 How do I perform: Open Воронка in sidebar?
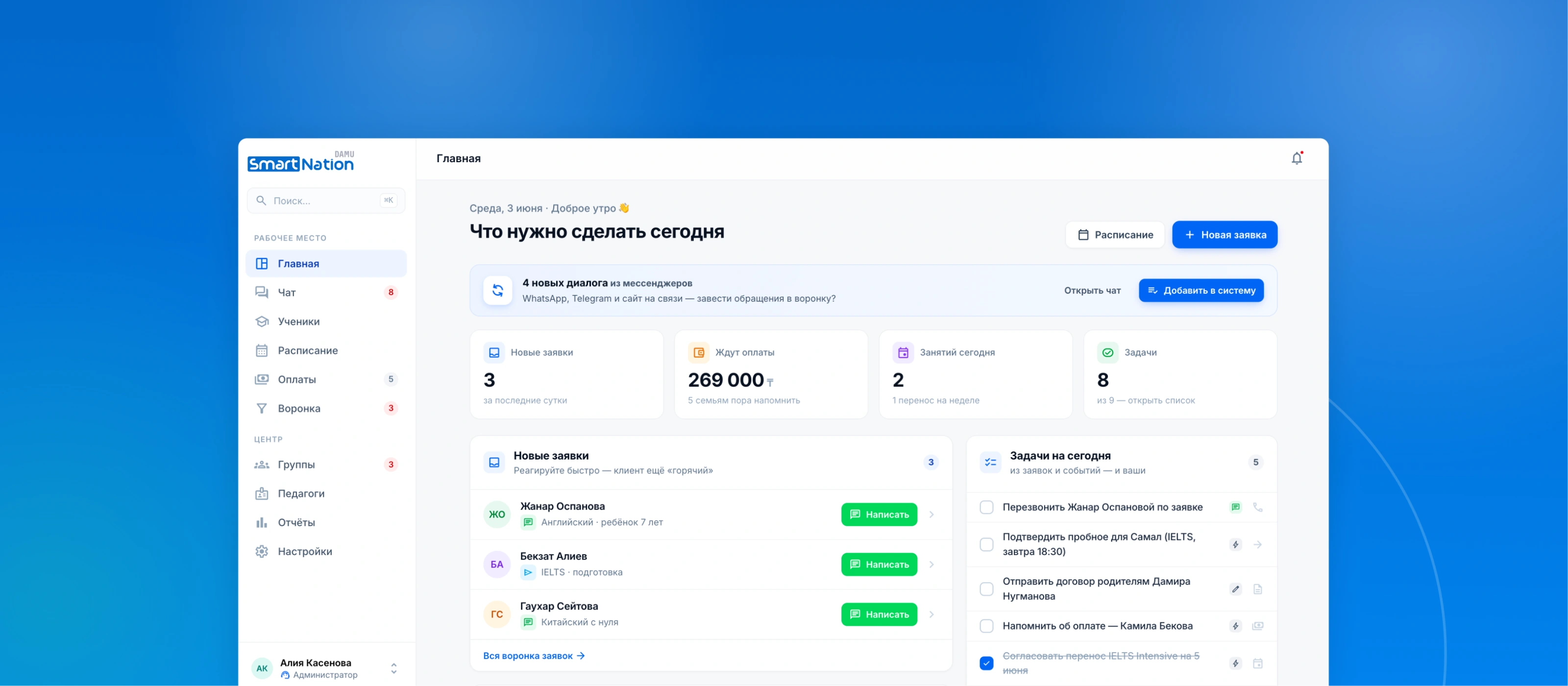click(326, 408)
